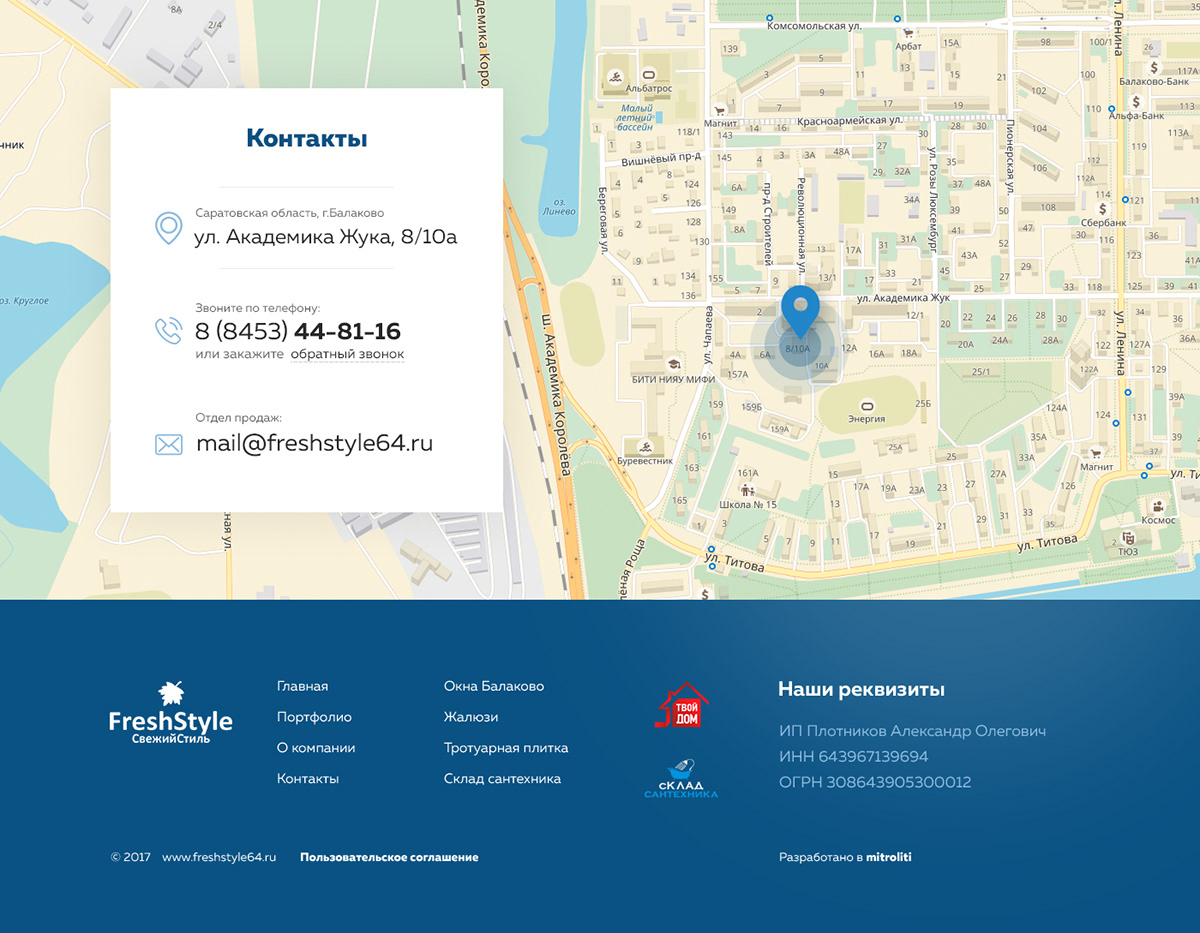Click the address pin icon in Contacts

pos(168,228)
